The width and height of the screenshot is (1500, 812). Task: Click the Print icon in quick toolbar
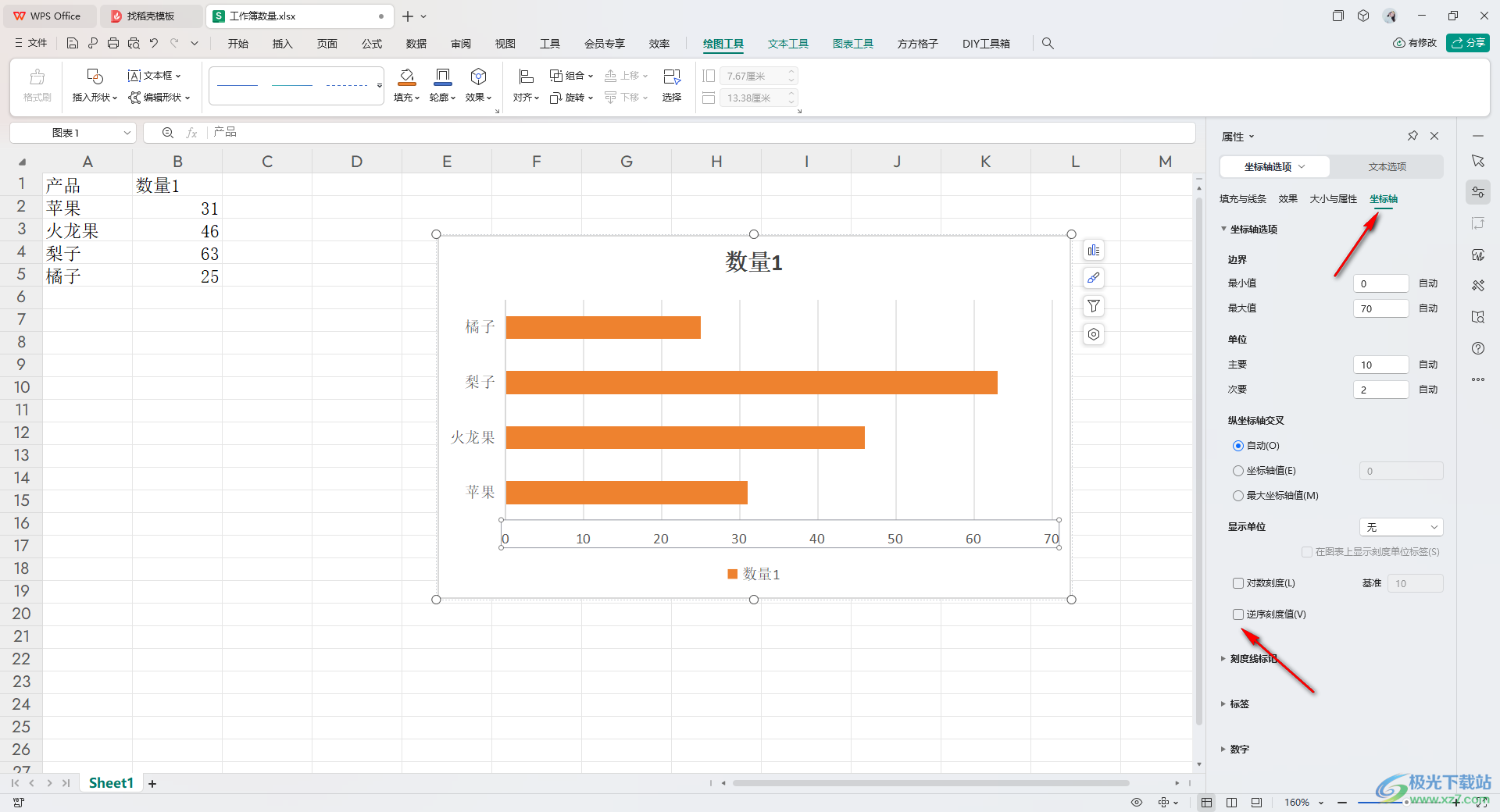[113, 44]
